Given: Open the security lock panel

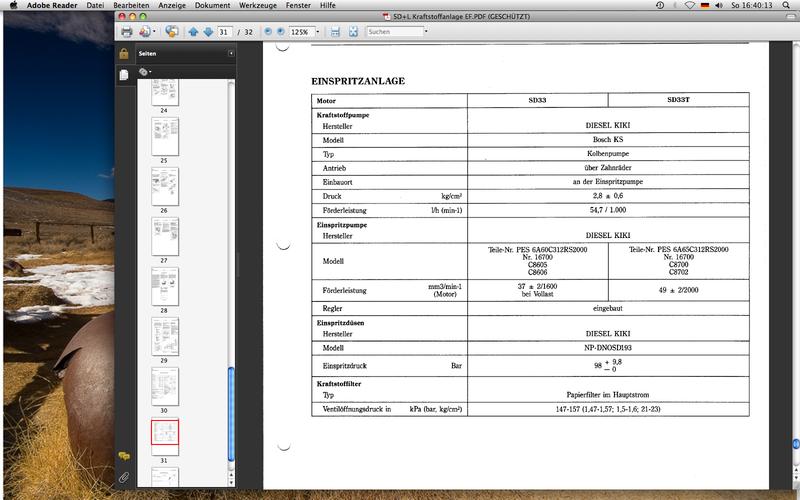Looking at the screenshot, I should pyautogui.click(x=124, y=53).
